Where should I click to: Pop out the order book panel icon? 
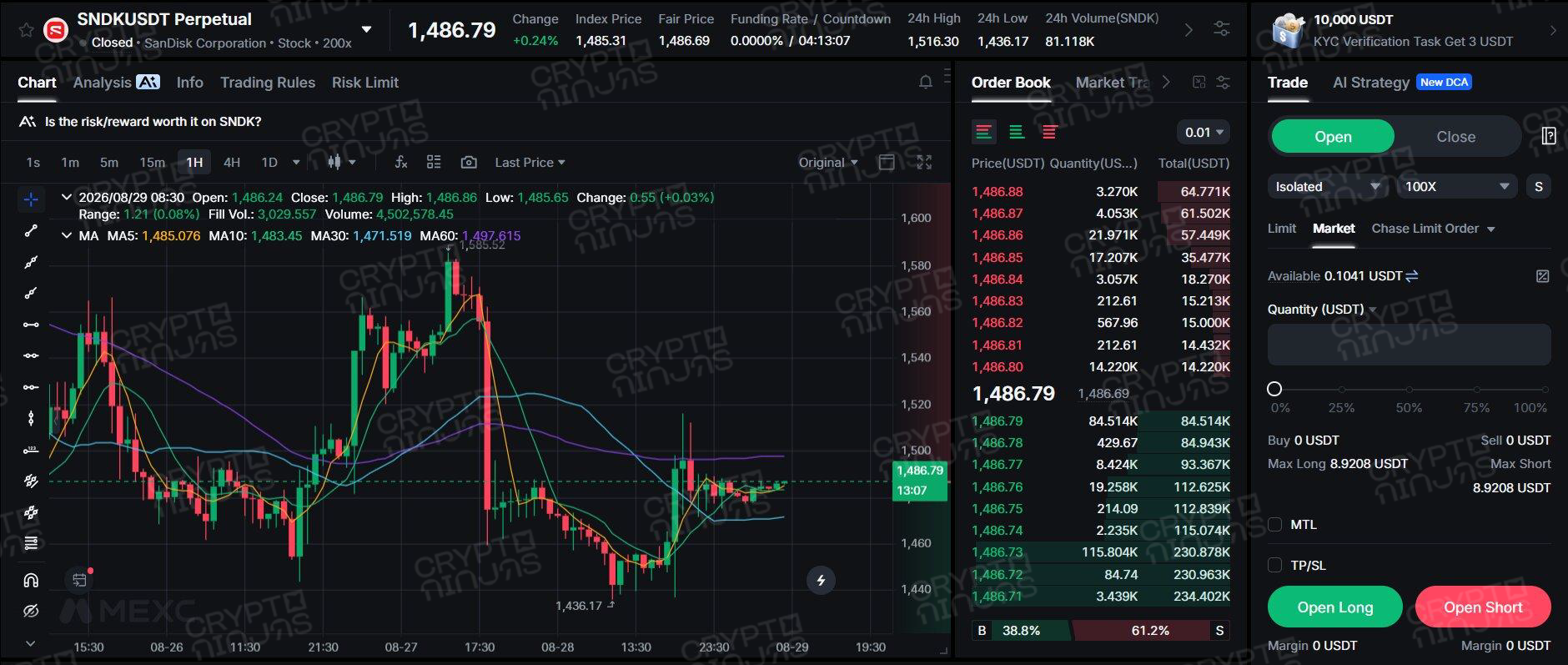coord(1199,82)
